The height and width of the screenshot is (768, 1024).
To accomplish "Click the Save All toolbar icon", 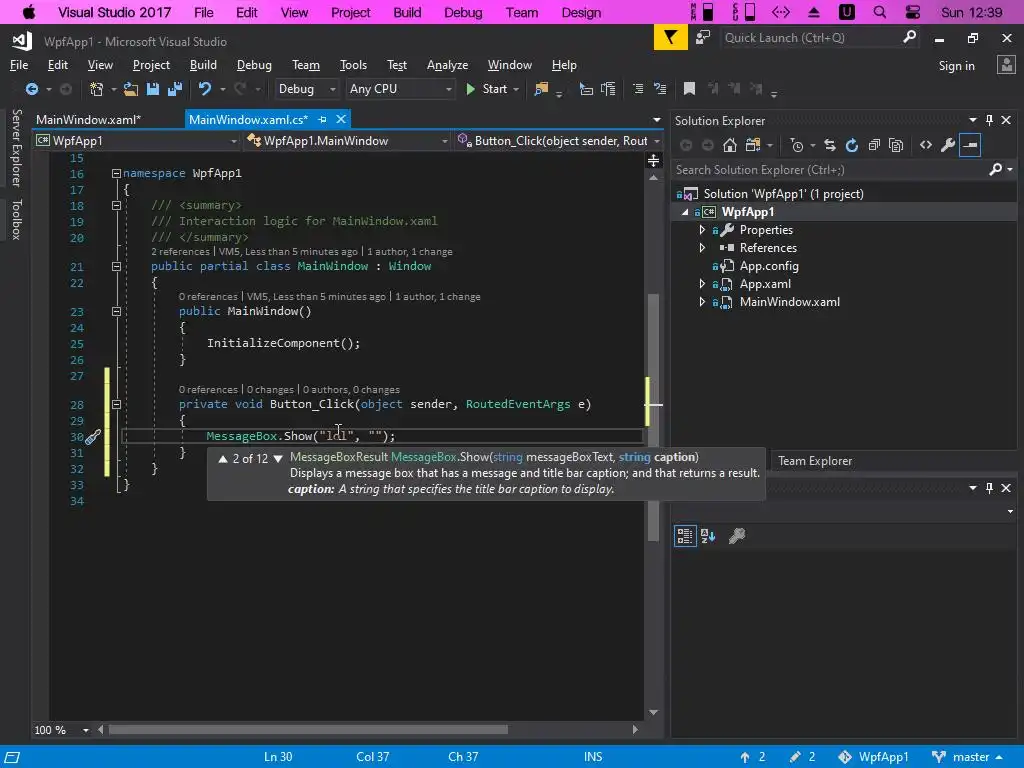I will click(x=174, y=89).
